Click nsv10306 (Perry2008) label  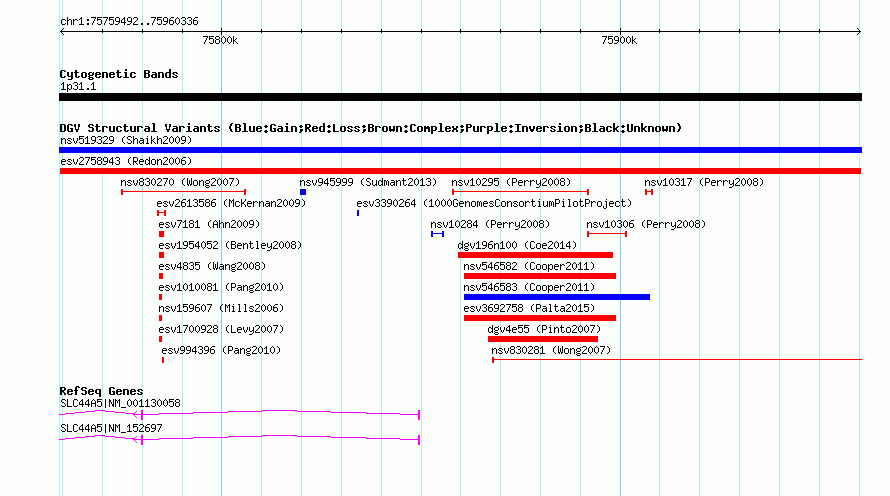(646, 224)
